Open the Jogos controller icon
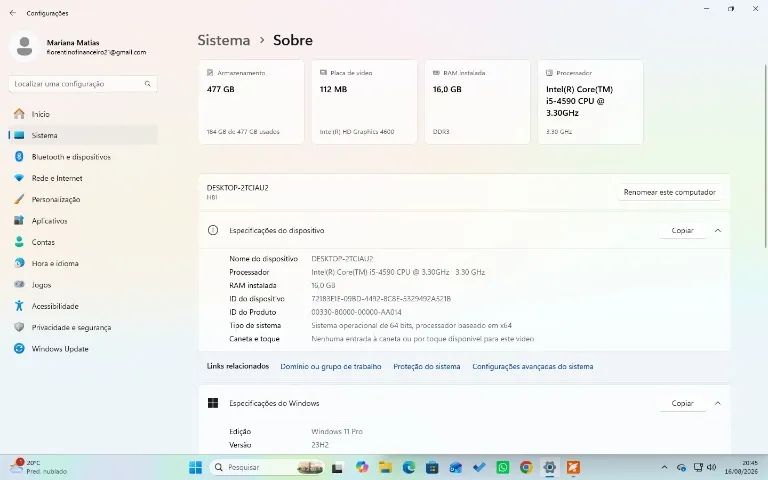 click(x=19, y=285)
